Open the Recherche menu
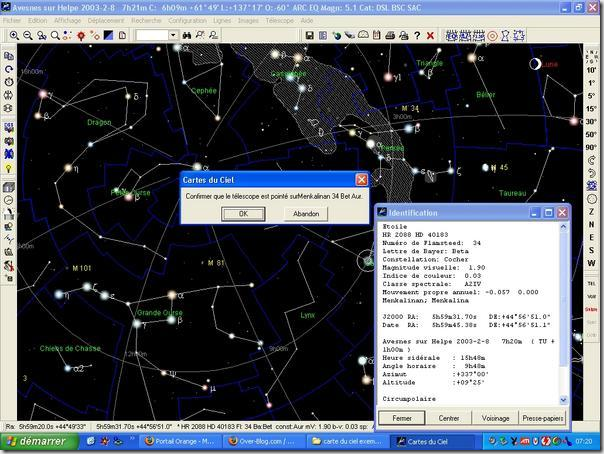The width and height of the screenshot is (604, 454). click(146, 20)
